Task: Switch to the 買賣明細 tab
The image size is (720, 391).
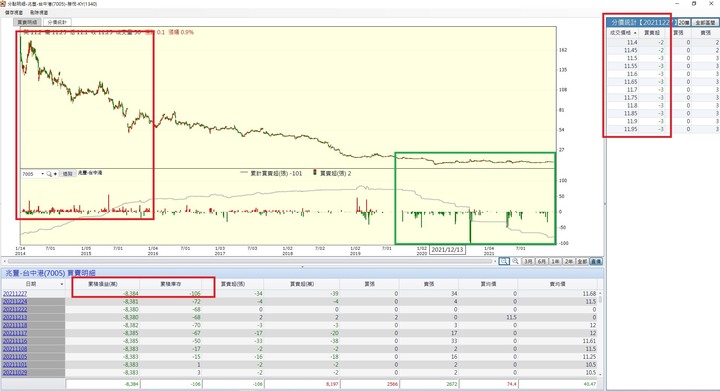Action: pyautogui.click(x=27, y=22)
